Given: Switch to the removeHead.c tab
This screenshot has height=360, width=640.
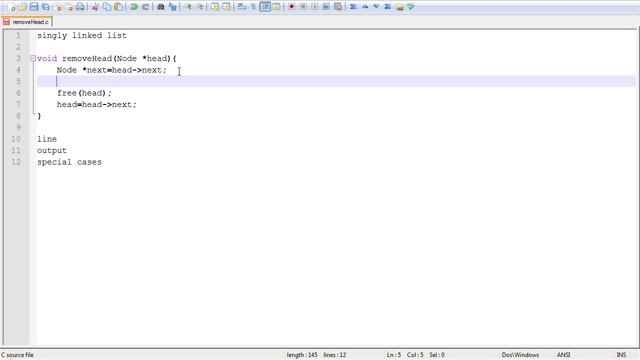Looking at the screenshot, I should tap(27, 22).
